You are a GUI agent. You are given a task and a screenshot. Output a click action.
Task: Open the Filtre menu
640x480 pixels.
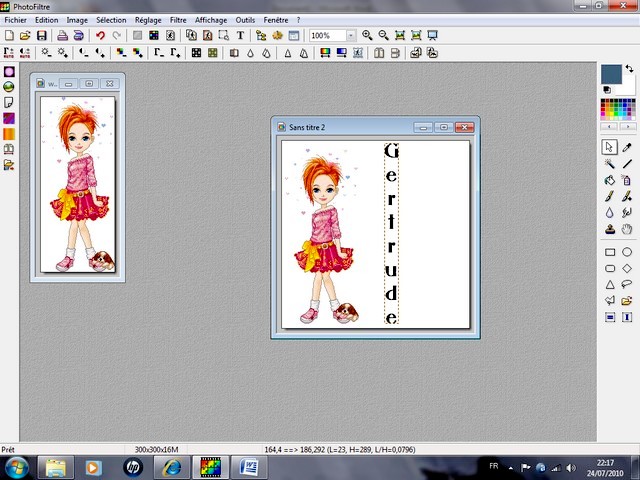(x=178, y=20)
